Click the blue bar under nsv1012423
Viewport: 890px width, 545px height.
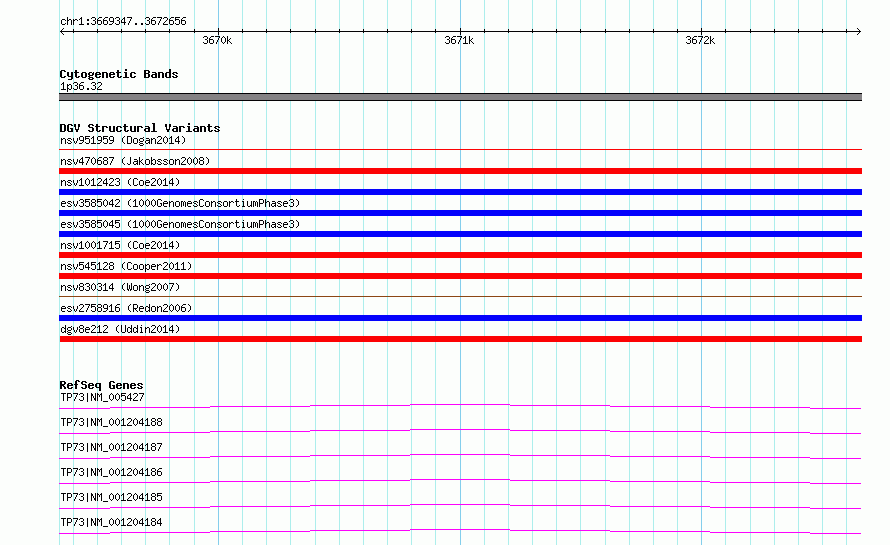coord(460,192)
